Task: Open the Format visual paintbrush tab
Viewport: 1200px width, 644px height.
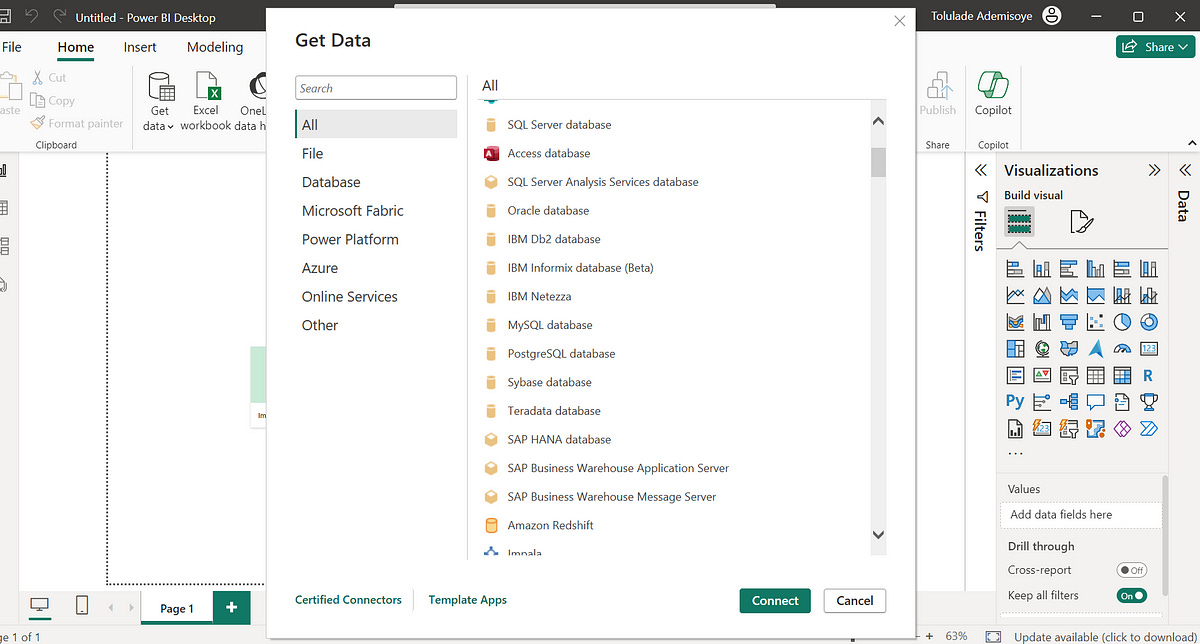Action: tap(1082, 222)
